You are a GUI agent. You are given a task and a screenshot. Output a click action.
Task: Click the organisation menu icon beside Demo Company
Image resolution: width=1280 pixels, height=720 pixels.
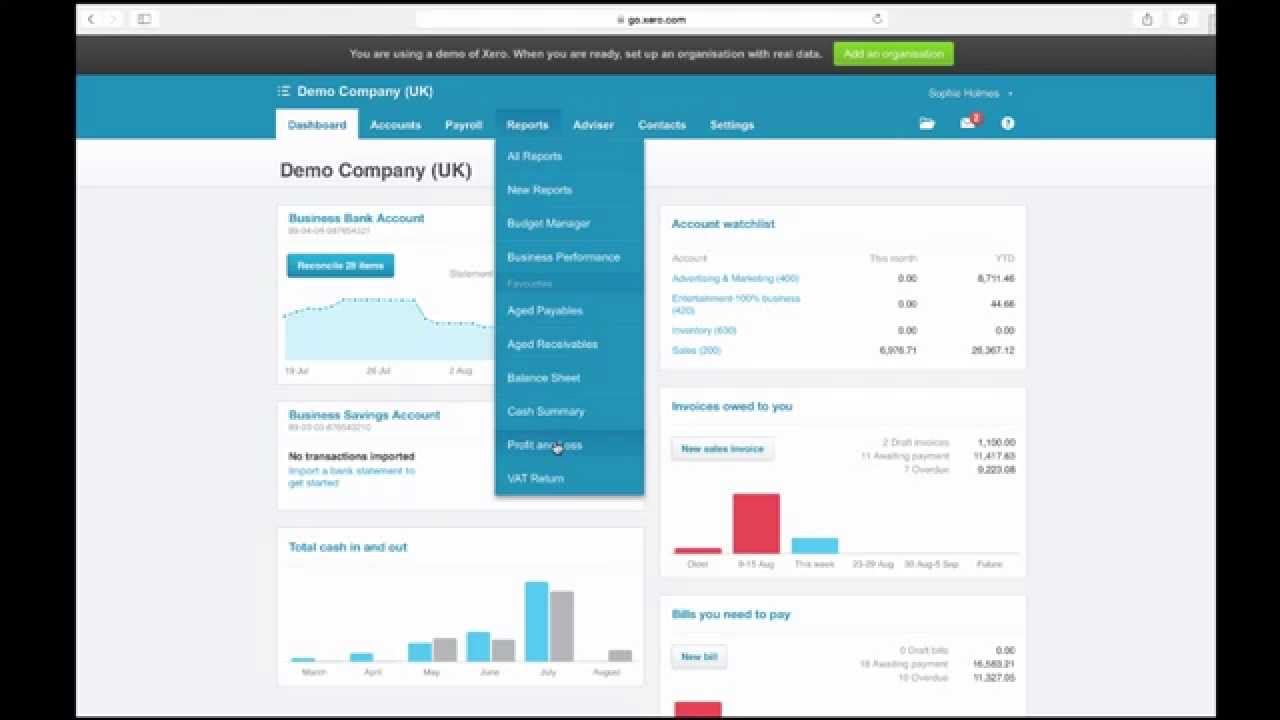click(x=284, y=91)
